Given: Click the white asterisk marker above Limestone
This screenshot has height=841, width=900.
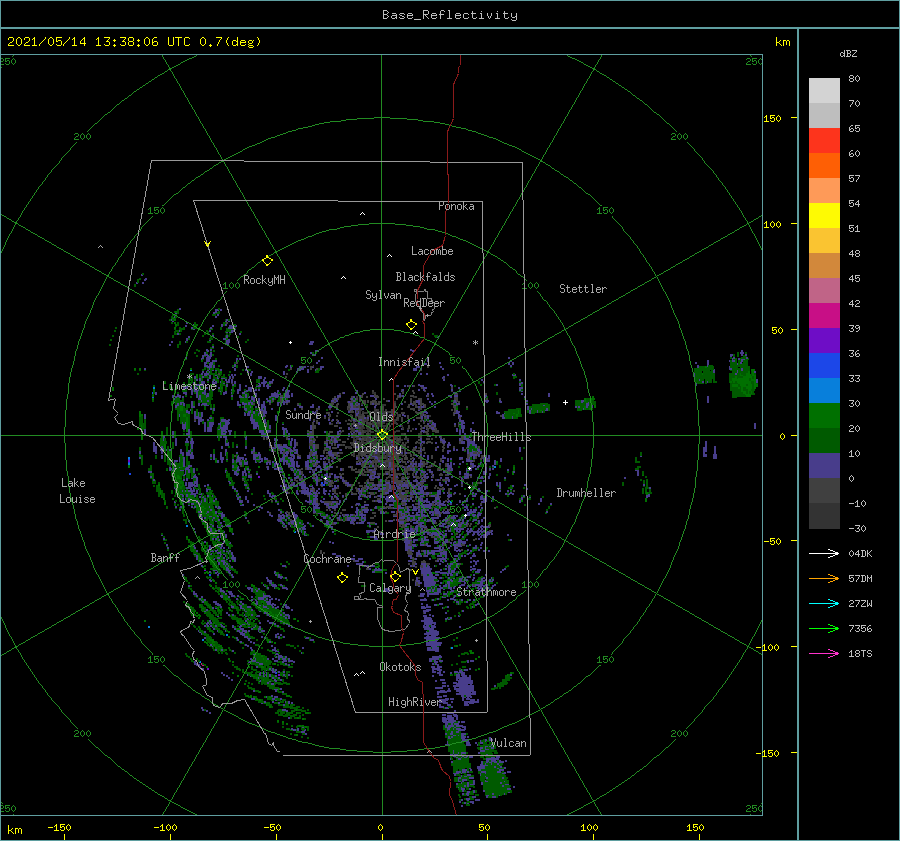Looking at the screenshot, I should tap(189, 377).
